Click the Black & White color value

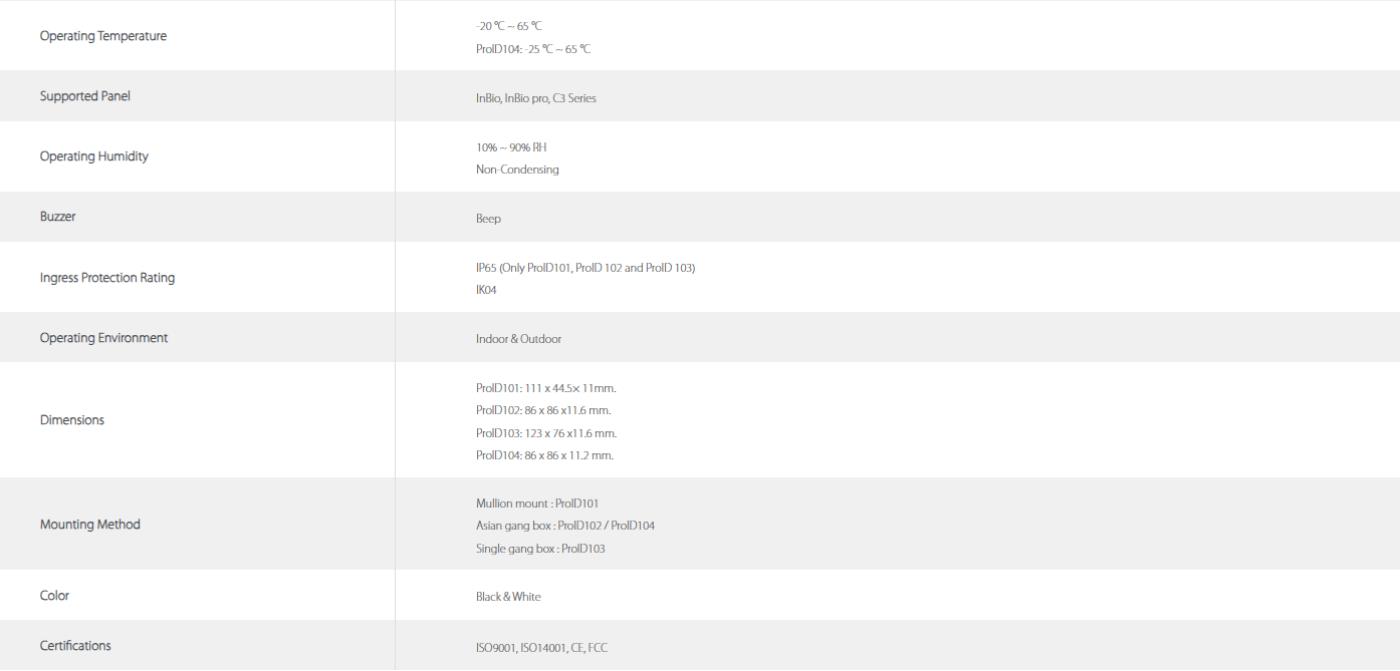click(508, 597)
